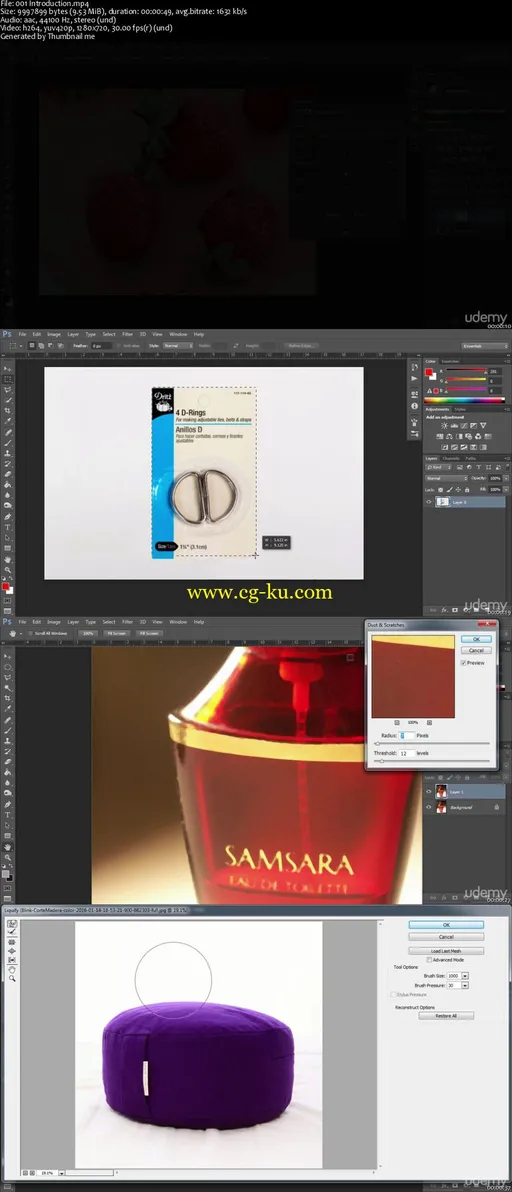The width and height of the screenshot is (512, 1192).
Task: Click Cancel in Dust & Scratches dialog
Action: coord(476,651)
